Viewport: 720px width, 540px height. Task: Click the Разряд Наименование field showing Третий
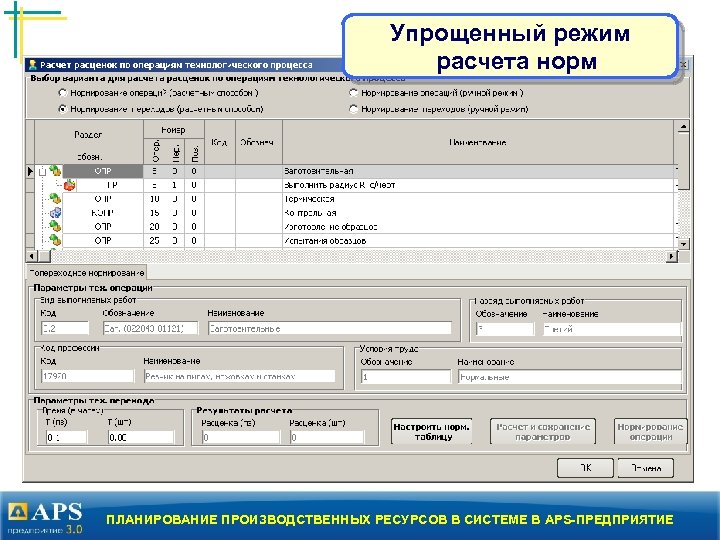[611, 329]
